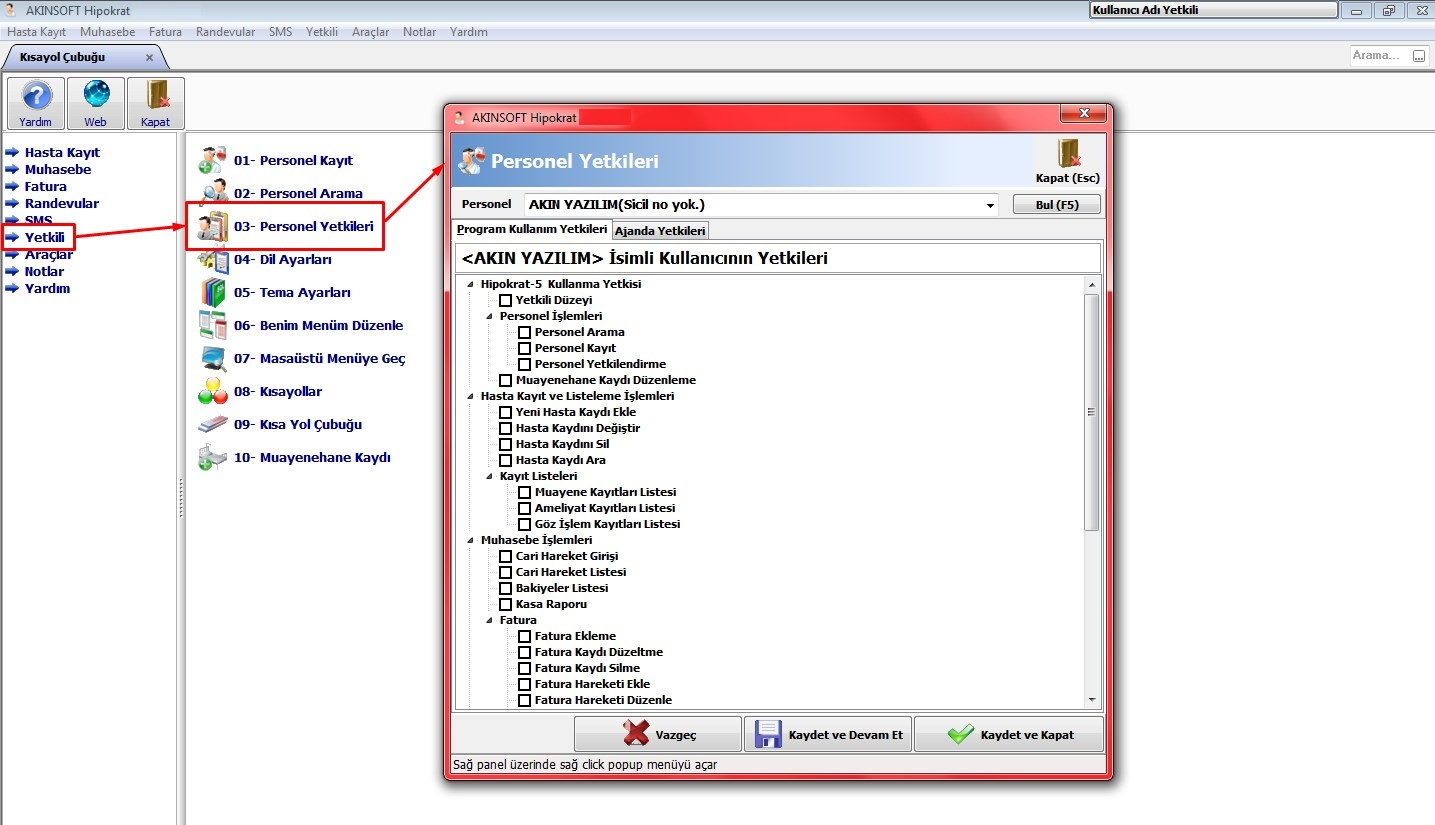Check Hasta Kaydını Sil checkbox
This screenshot has width=1435, height=825.
pos(506,444)
